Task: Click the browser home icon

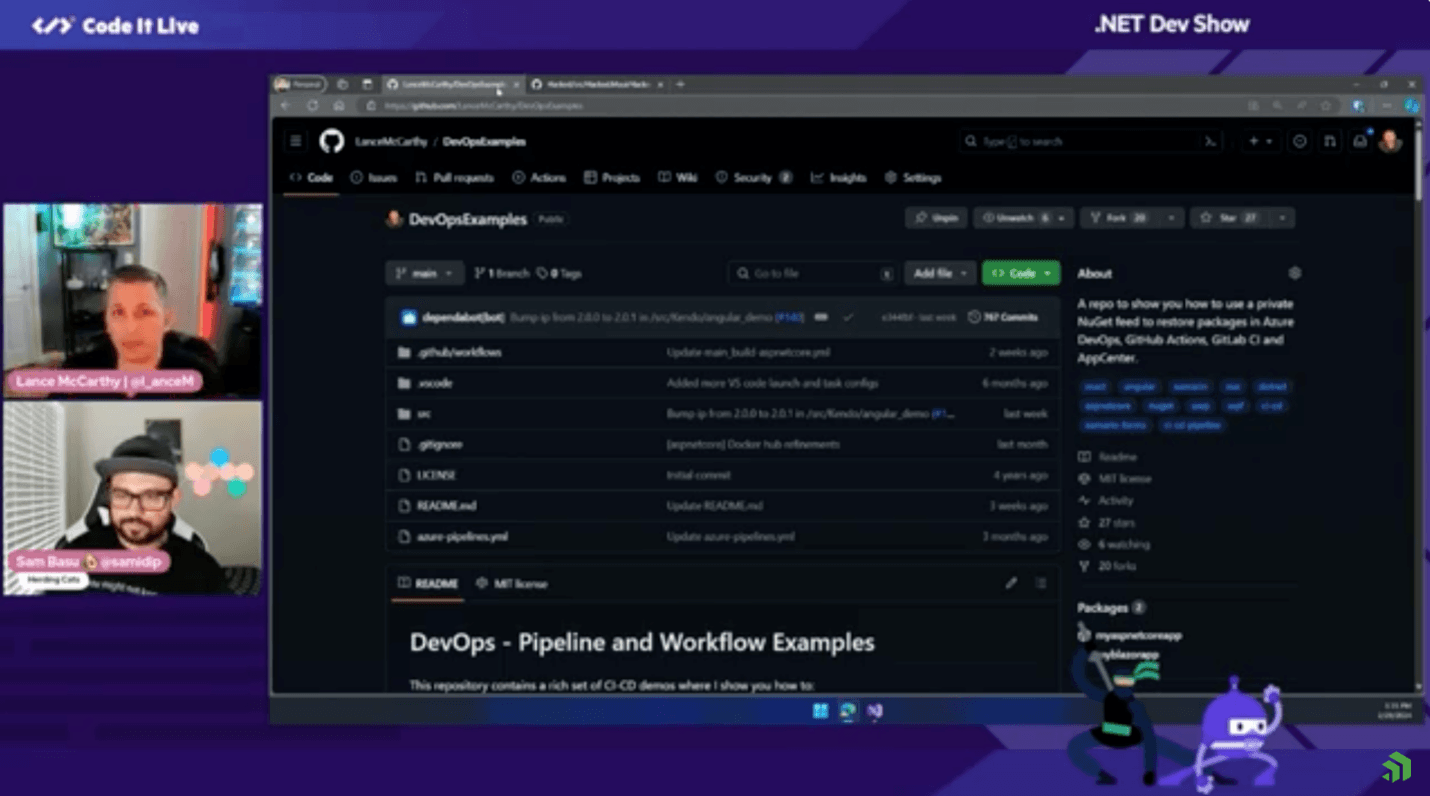Action: click(339, 105)
